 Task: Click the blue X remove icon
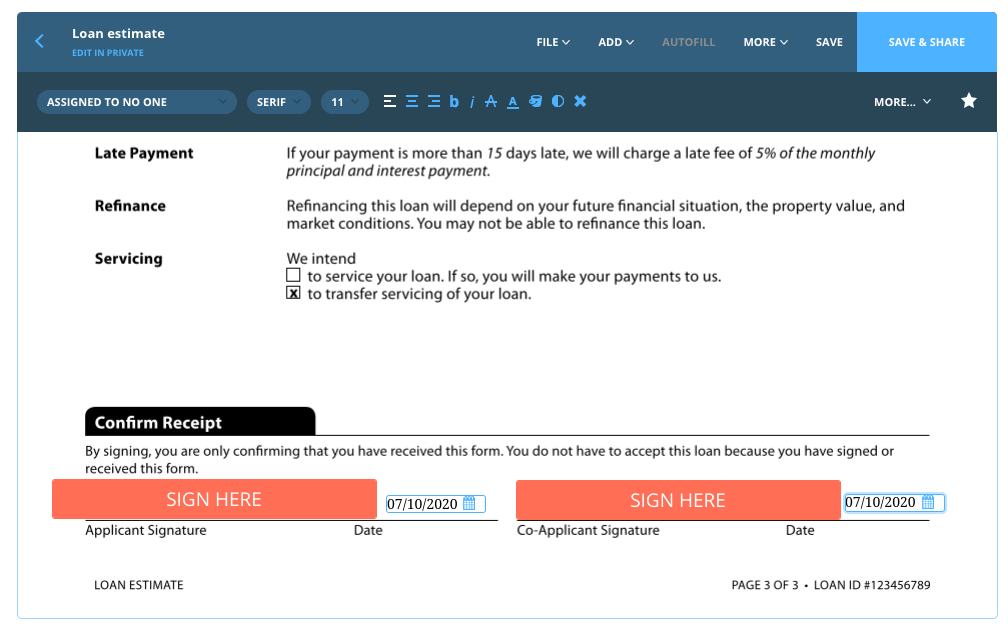580,102
